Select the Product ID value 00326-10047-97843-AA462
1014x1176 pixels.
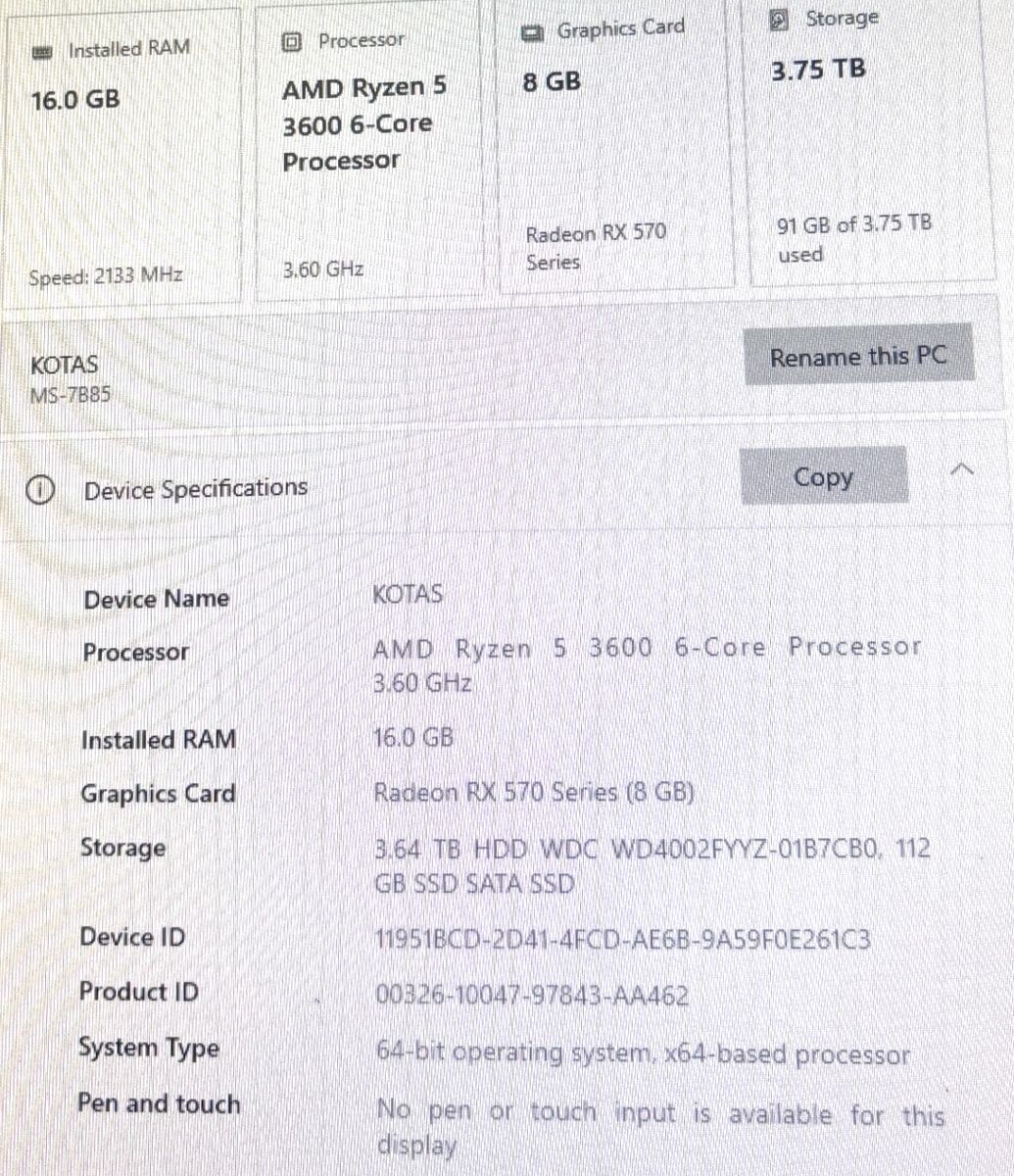click(532, 997)
